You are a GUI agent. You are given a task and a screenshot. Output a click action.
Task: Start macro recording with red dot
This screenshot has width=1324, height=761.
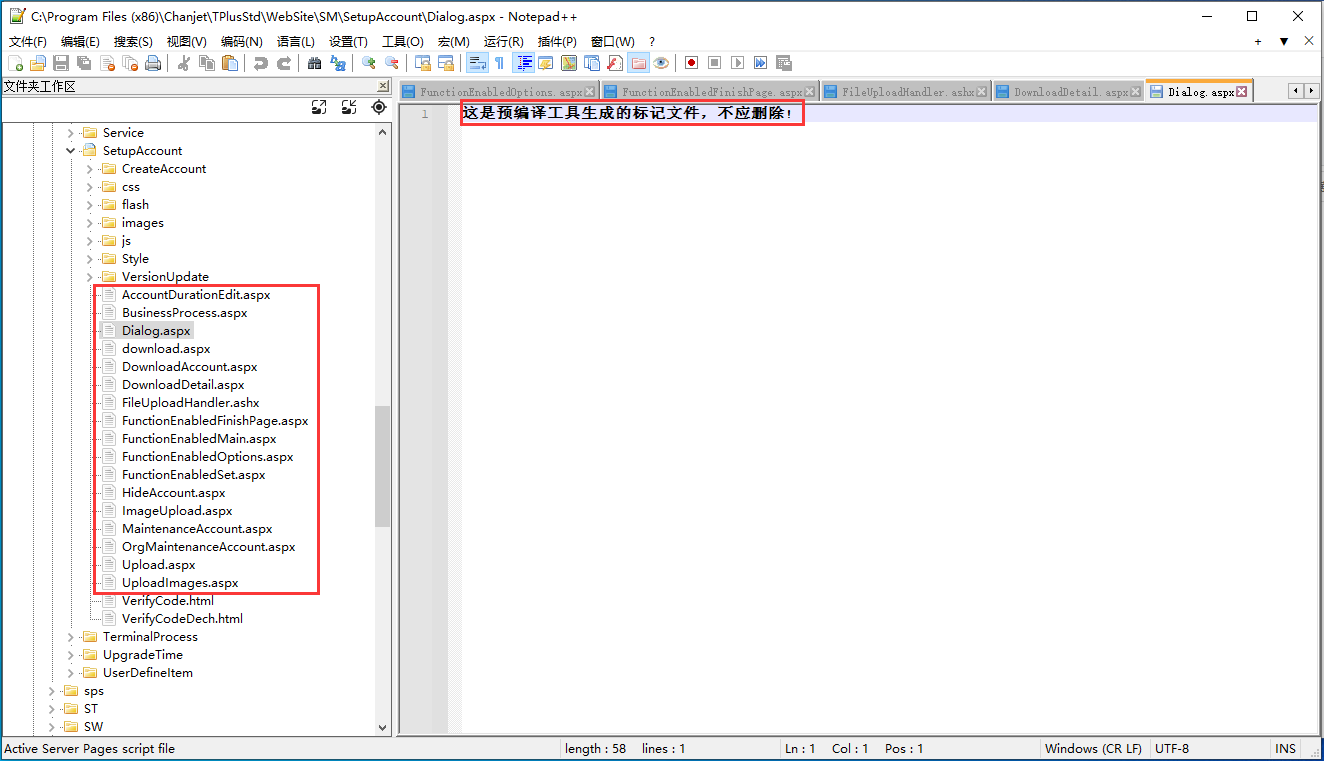tap(692, 63)
